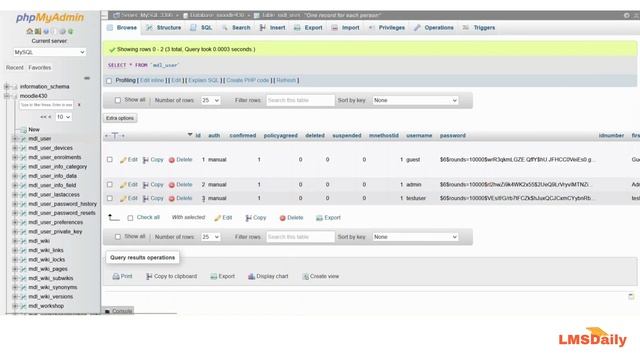The width and height of the screenshot is (640, 360).
Task: Expand the information_schema database node
Action: click(x=6, y=87)
